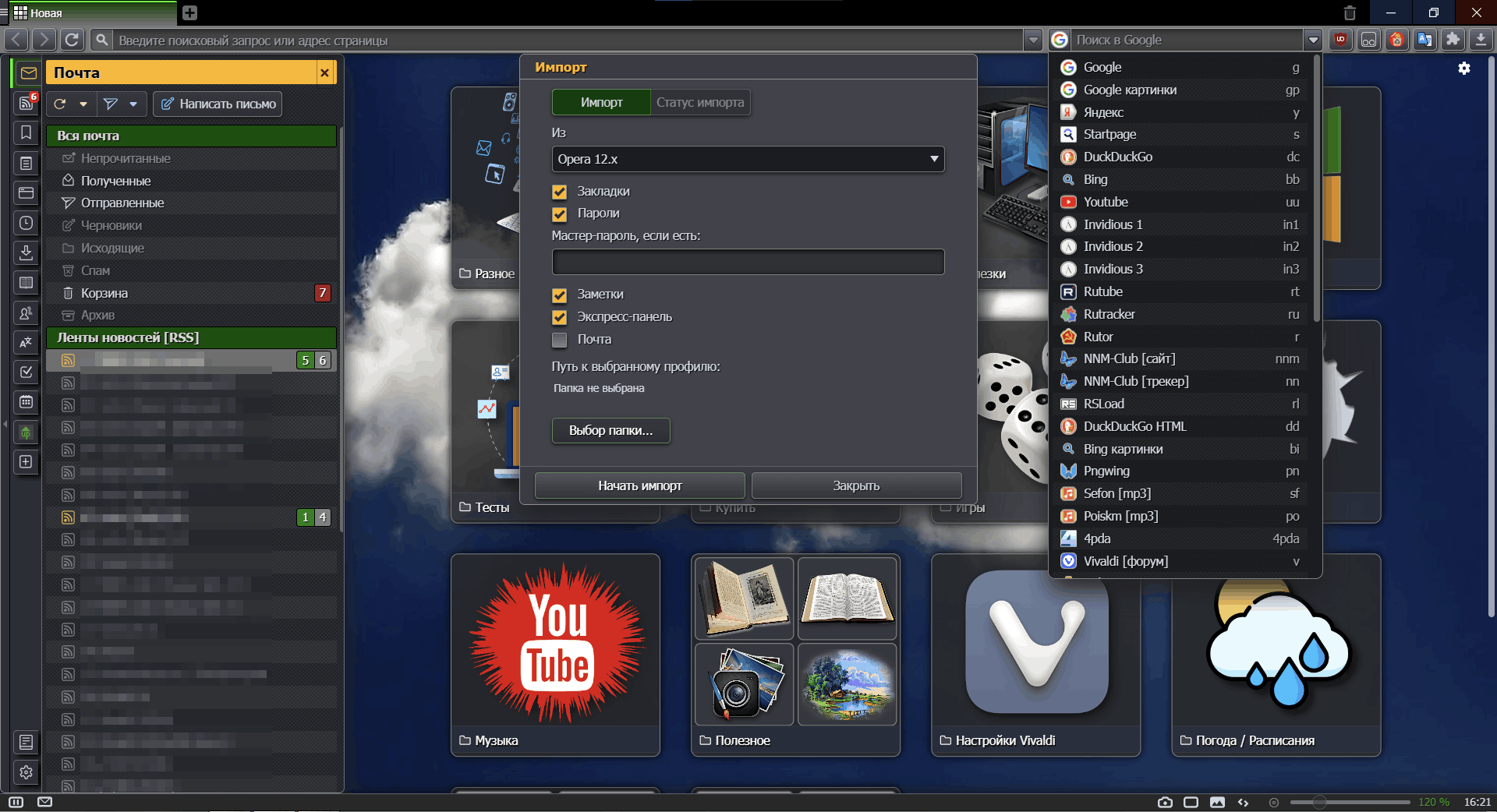Expand mail refresh options arrow
This screenshot has height=812, width=1497.
pos(83,104)
